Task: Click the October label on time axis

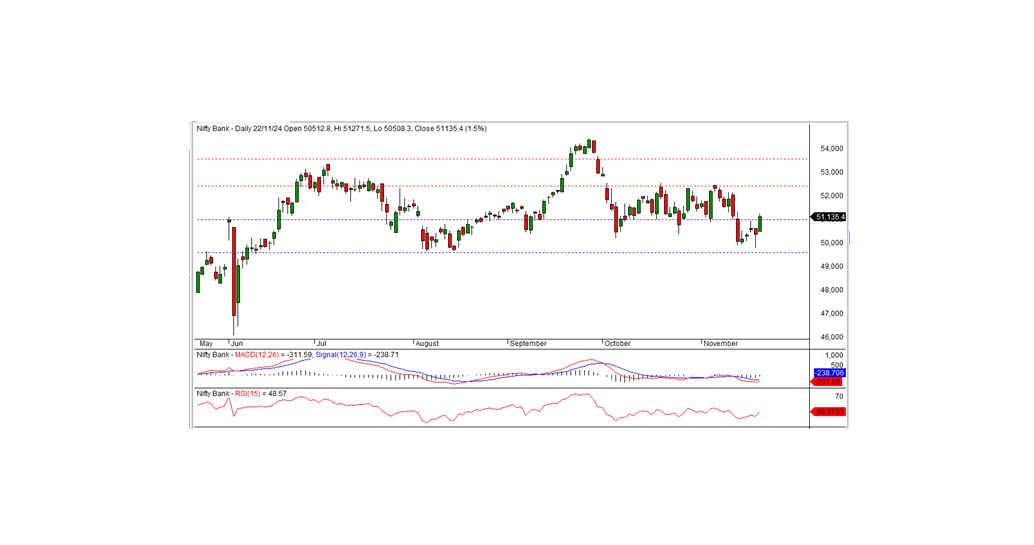Action: pos(618,344)
